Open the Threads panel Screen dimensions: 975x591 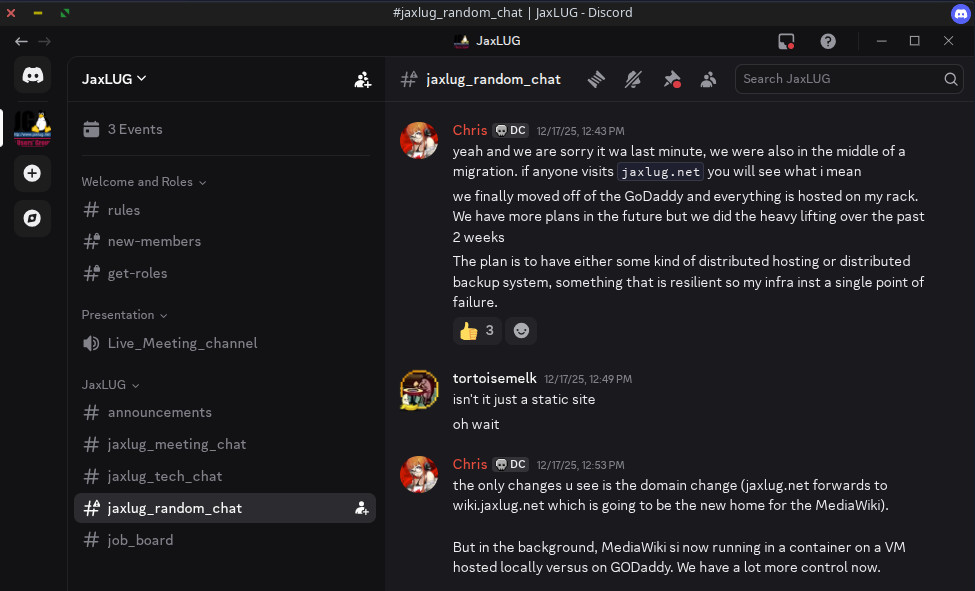[x=596, y=78]
